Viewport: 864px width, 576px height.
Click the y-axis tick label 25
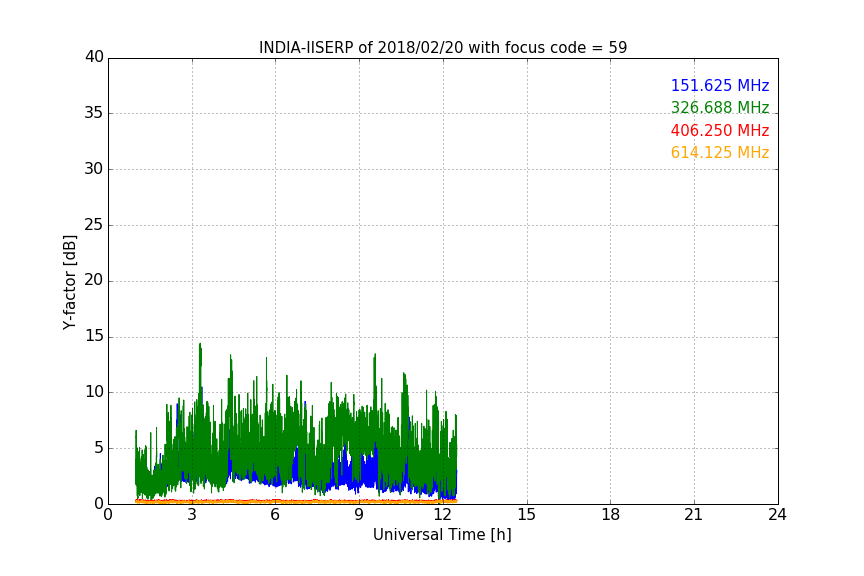94,224
